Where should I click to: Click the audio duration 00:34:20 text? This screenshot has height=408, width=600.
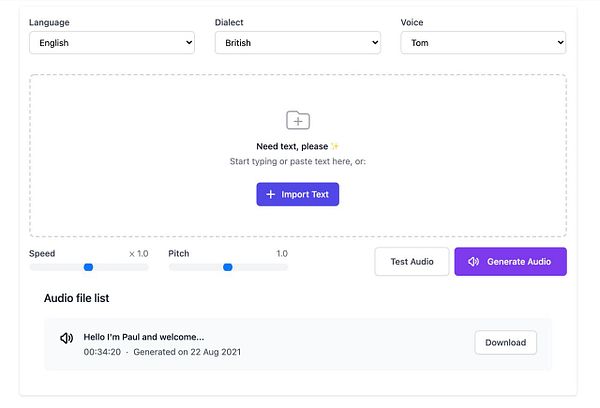[x=102, y=352]
